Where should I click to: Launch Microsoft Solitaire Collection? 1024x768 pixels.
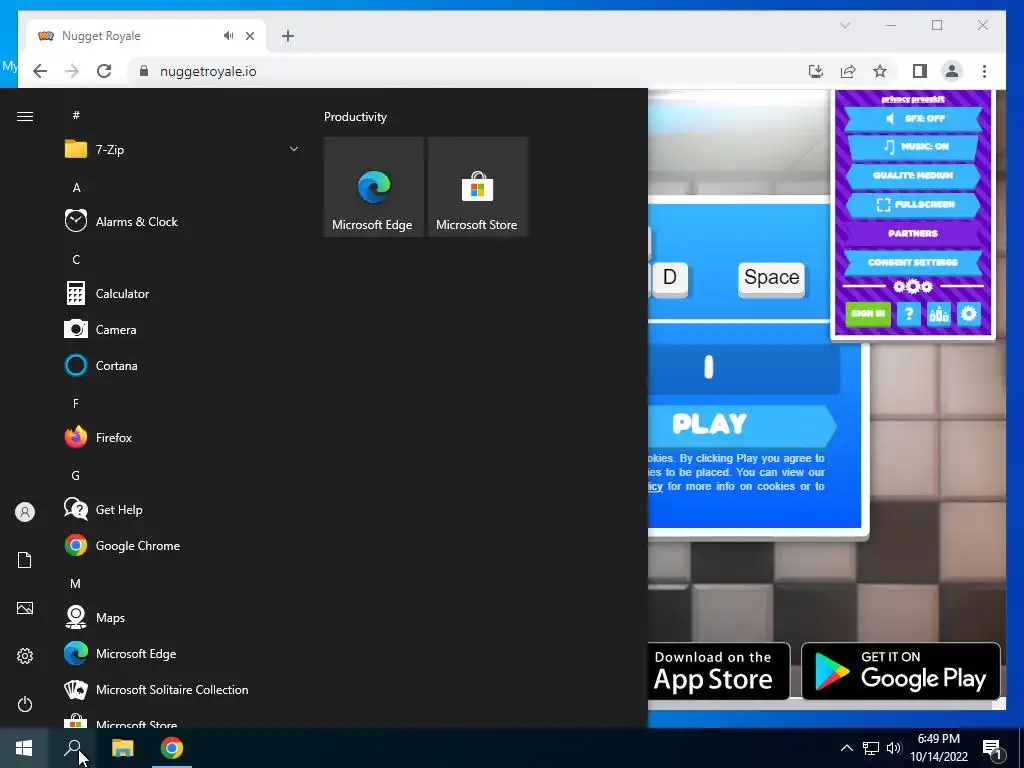tap(182, 690)
